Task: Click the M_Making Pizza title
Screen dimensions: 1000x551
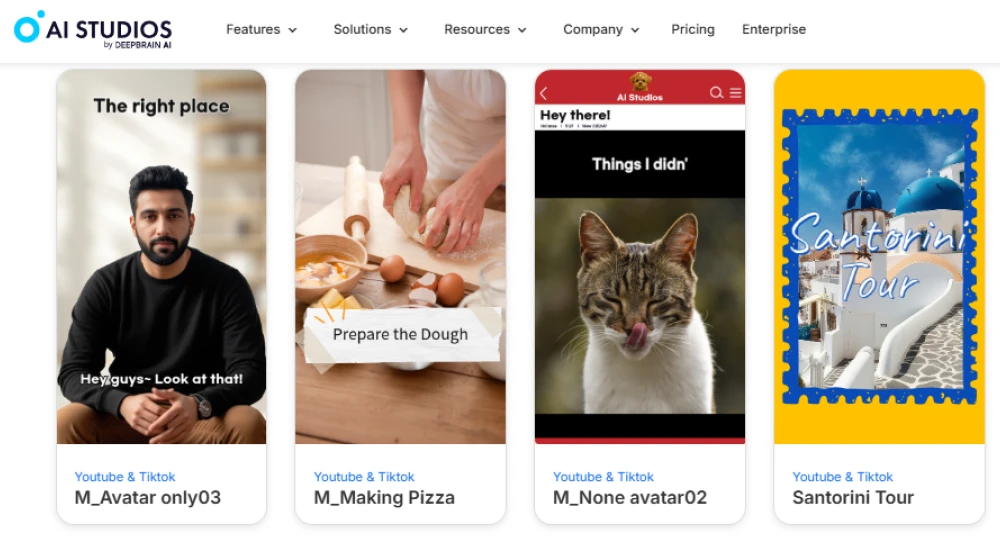Action: coord(384,497)
